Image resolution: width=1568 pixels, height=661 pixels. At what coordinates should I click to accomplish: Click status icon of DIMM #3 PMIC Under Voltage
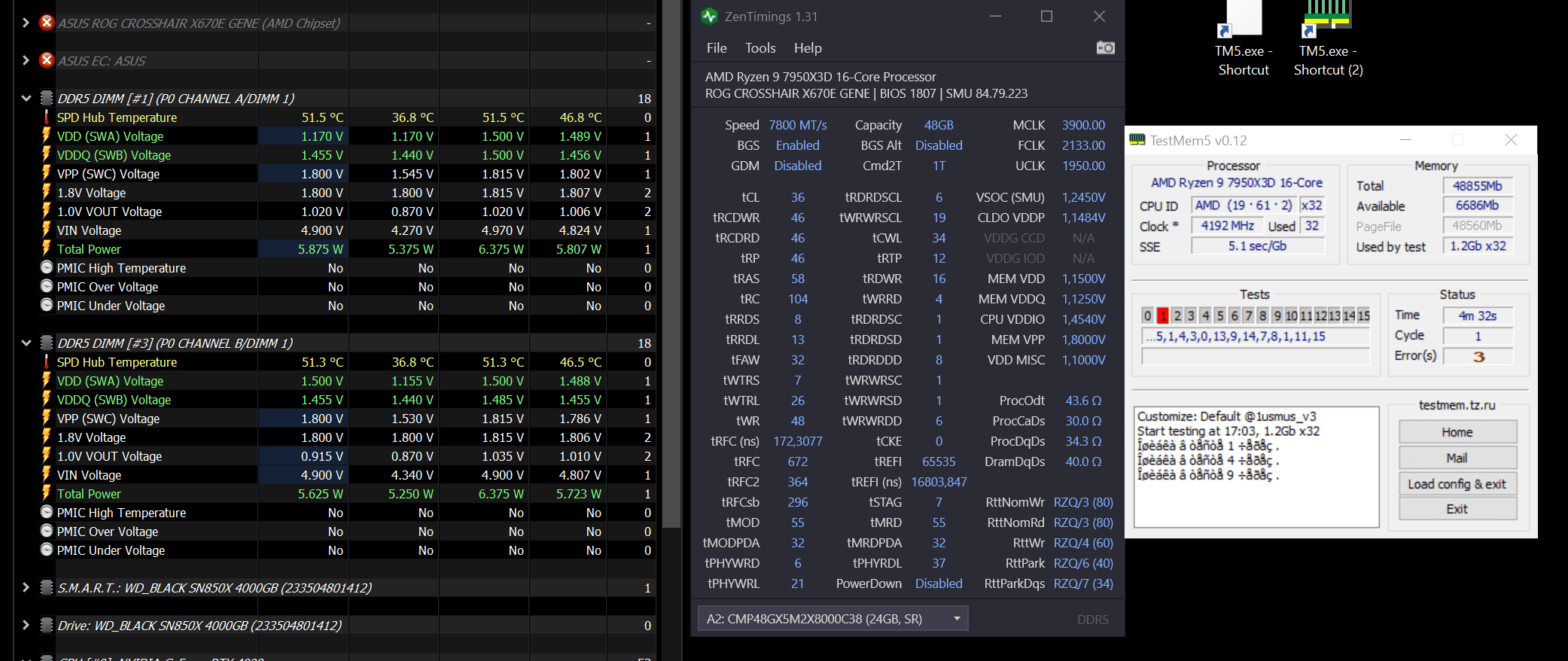[x=47, y=550]
